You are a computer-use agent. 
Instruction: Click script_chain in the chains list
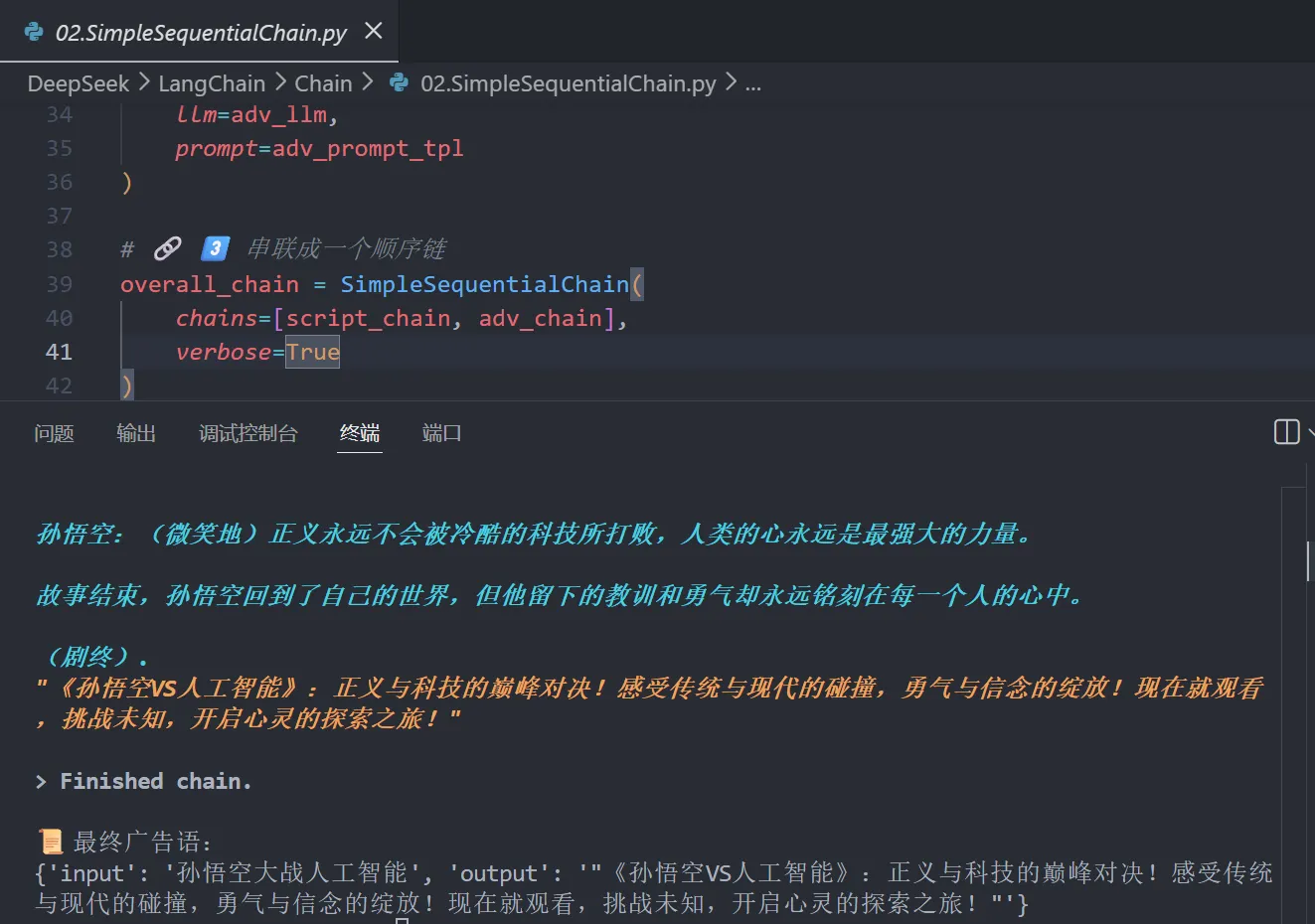pos(369,318)
